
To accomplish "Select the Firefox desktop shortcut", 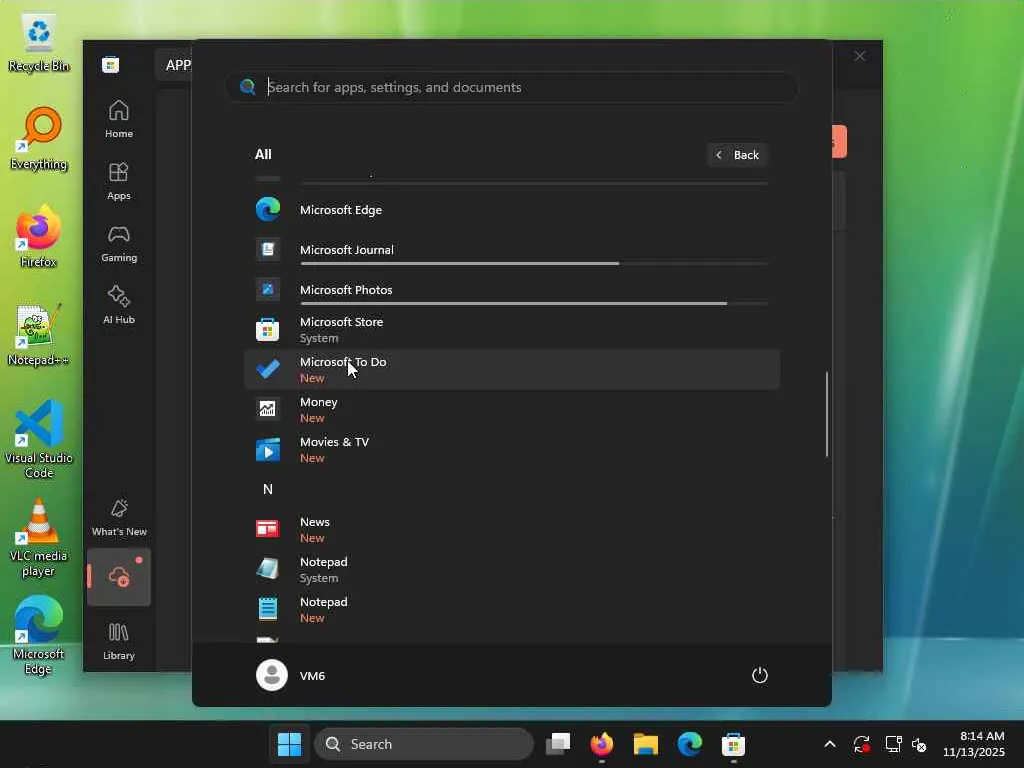I will tap(39, 236).
